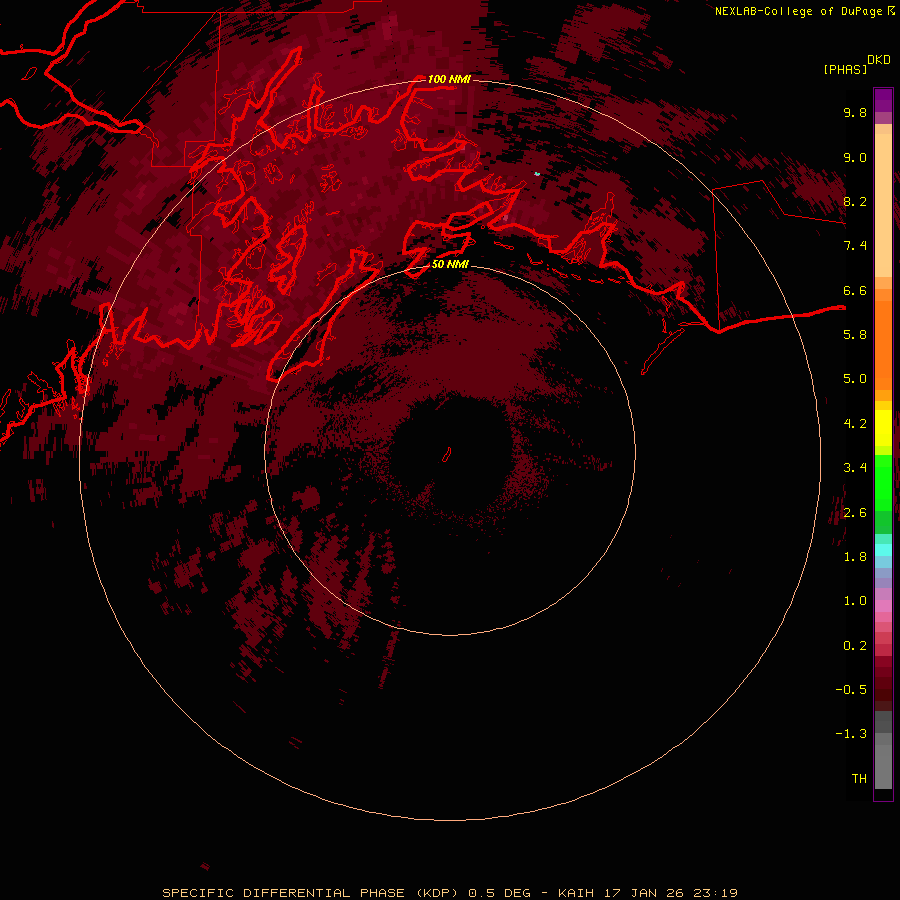Click the small red radar site outline at center
Viewport: 900px width, 900px height.
(447, 455)
